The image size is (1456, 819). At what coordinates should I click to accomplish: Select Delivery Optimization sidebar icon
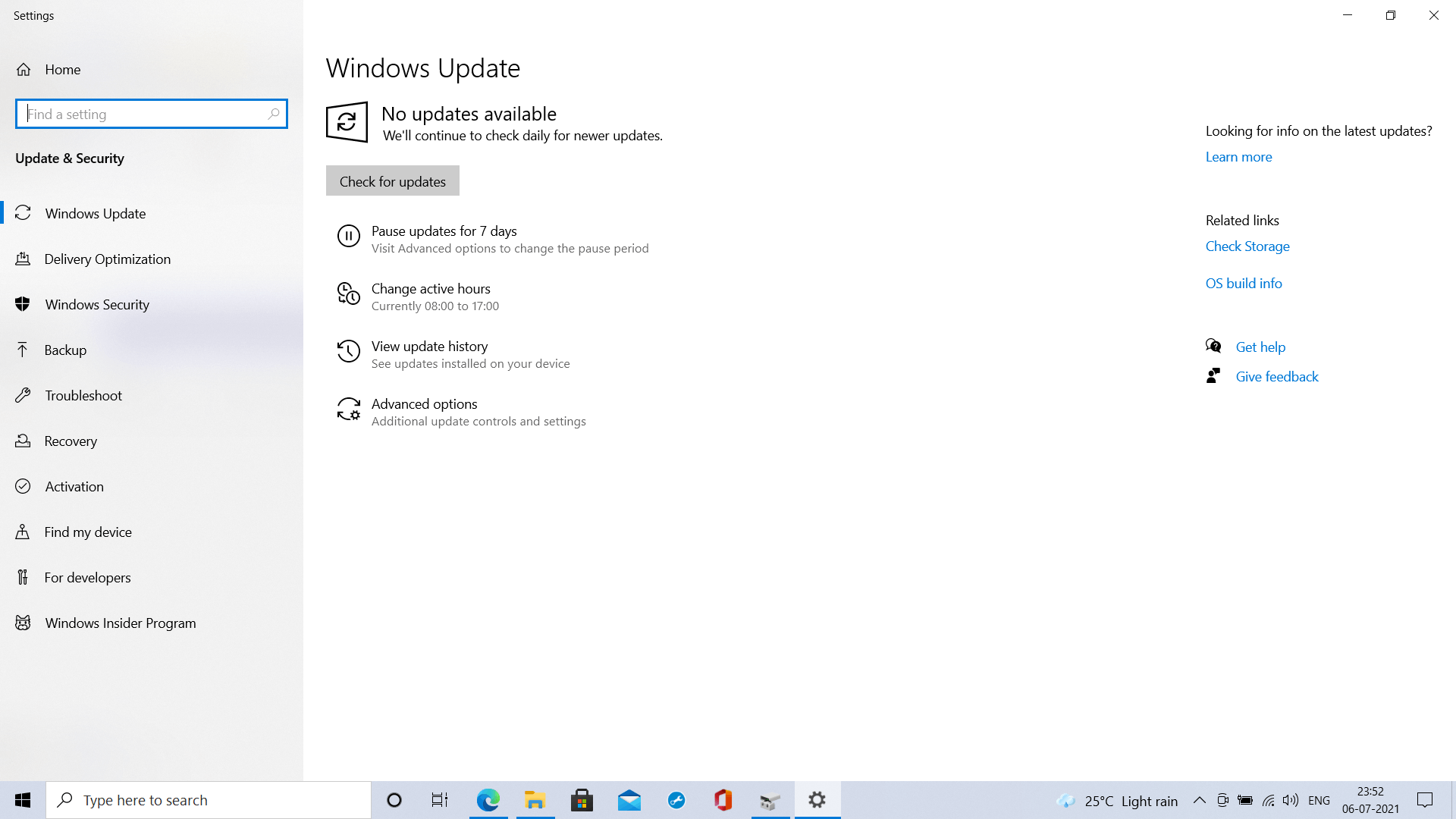click(24, 258)
